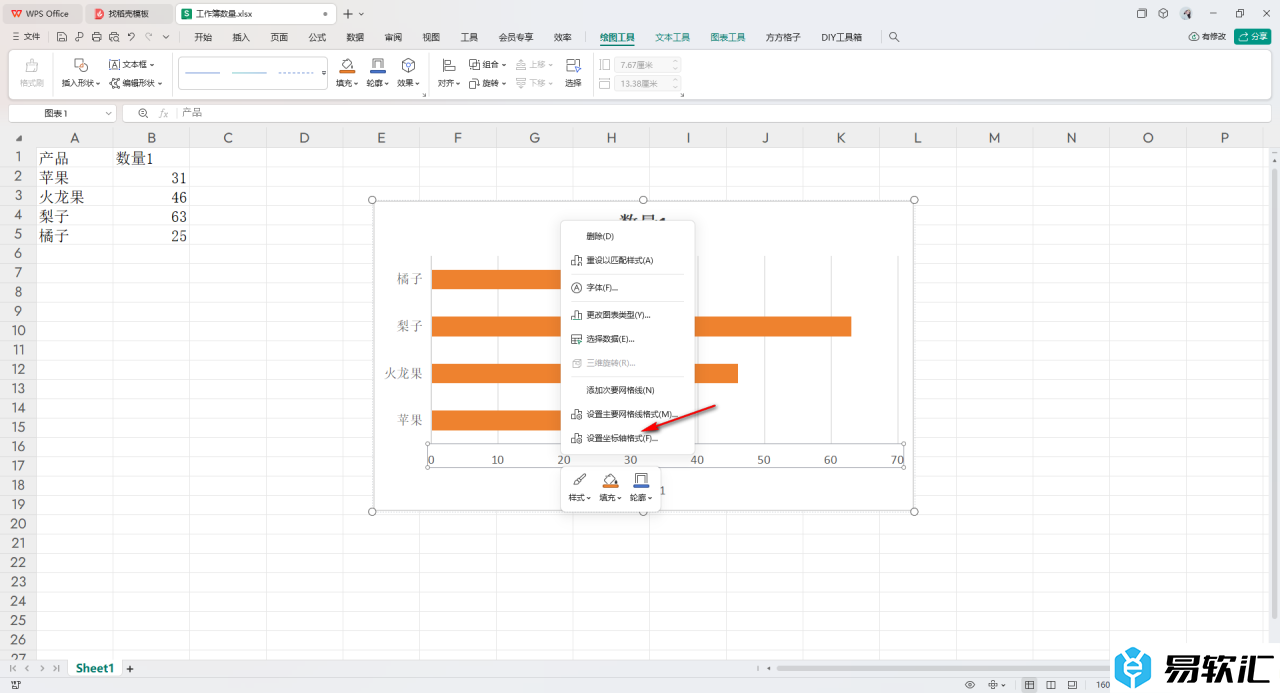Click the Outline (轮廓) icon in ribbon
1280x693 pixels.
pos(377,64)
